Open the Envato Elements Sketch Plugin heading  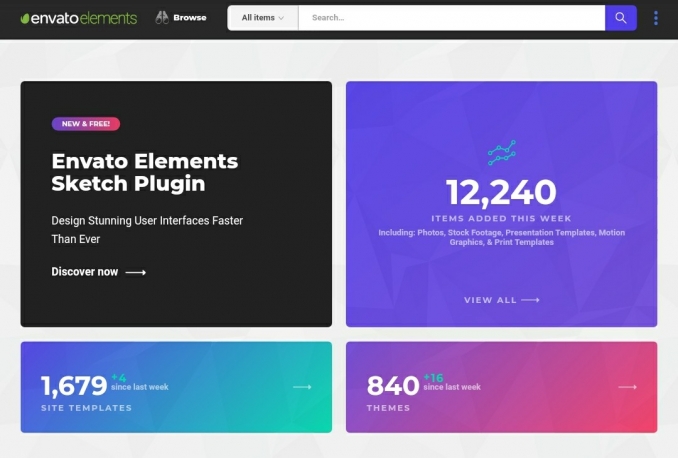(x=144, y=172)
